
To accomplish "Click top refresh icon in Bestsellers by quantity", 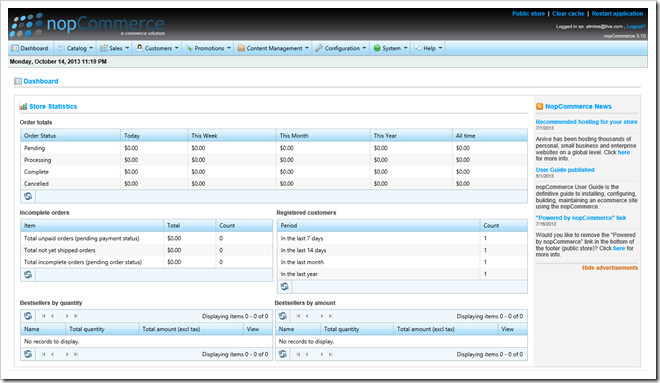I will point(28,316).
